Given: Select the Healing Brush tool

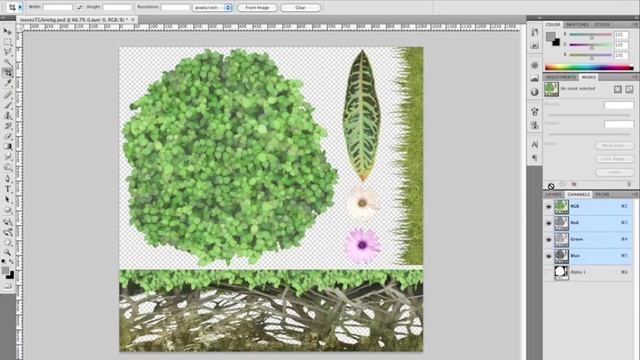Looking at the screenshot, I should pos(7,95).
